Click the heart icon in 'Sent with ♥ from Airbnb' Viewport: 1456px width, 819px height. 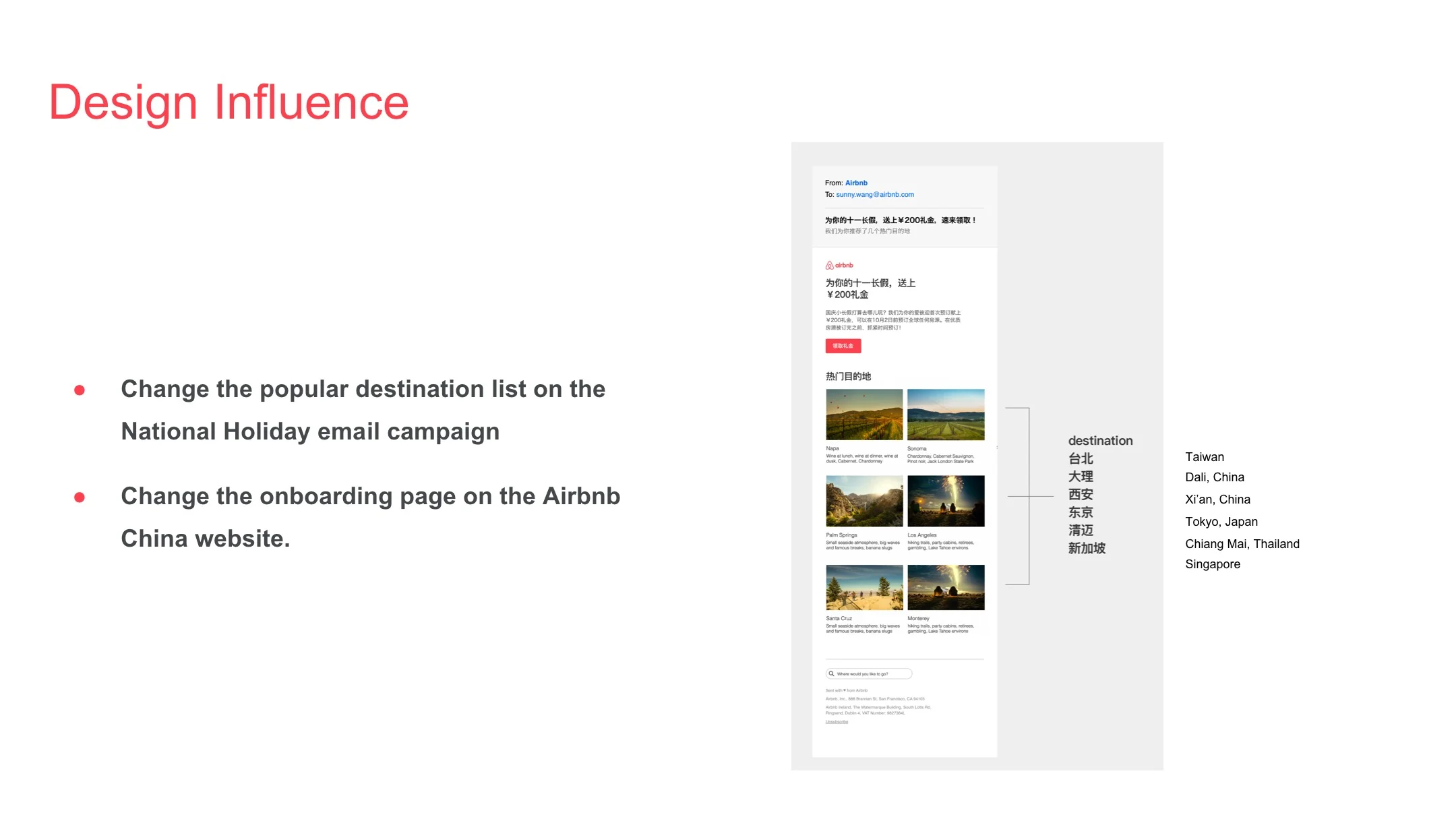[x=845, y=690]
